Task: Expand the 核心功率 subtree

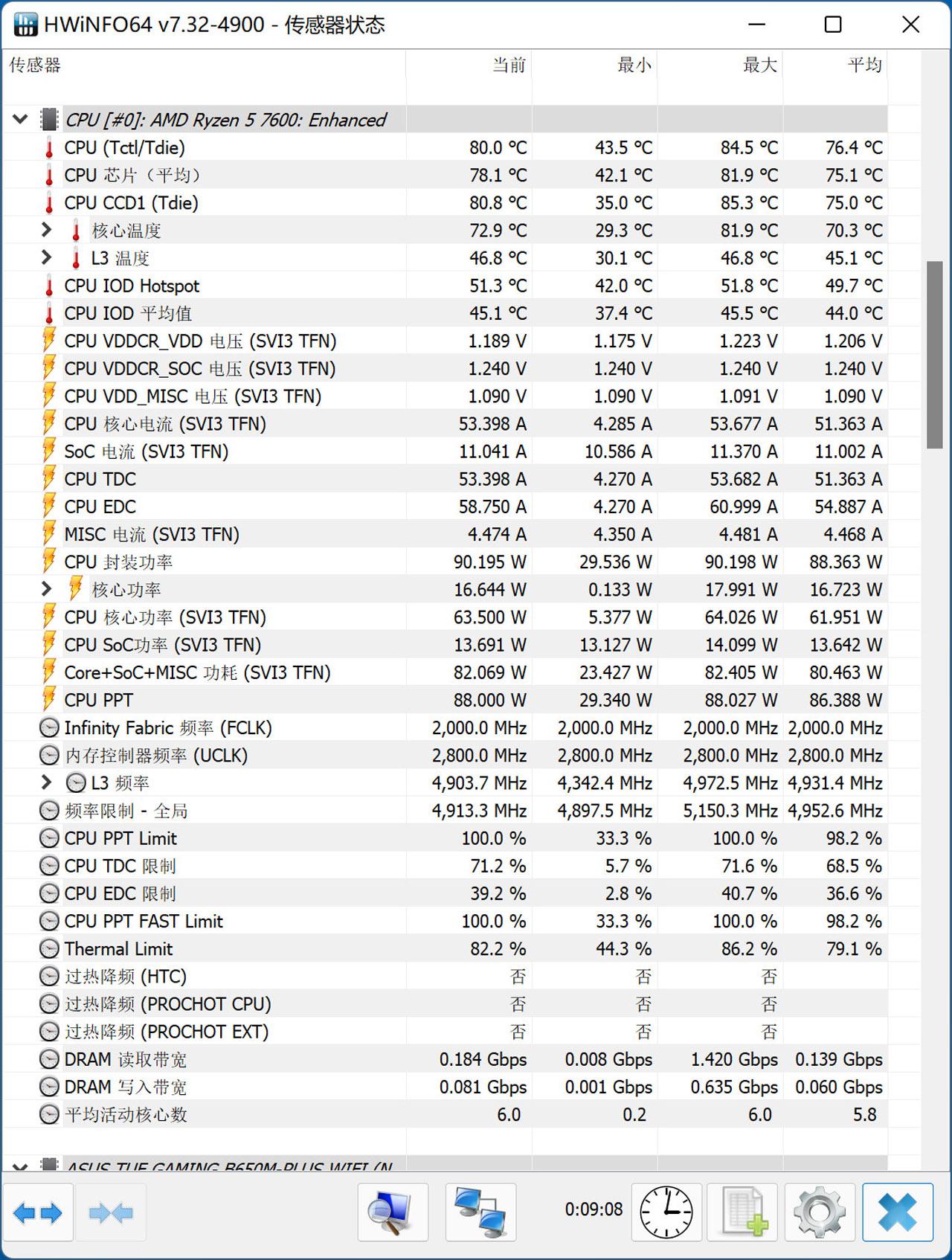Action: click(46, 589)
